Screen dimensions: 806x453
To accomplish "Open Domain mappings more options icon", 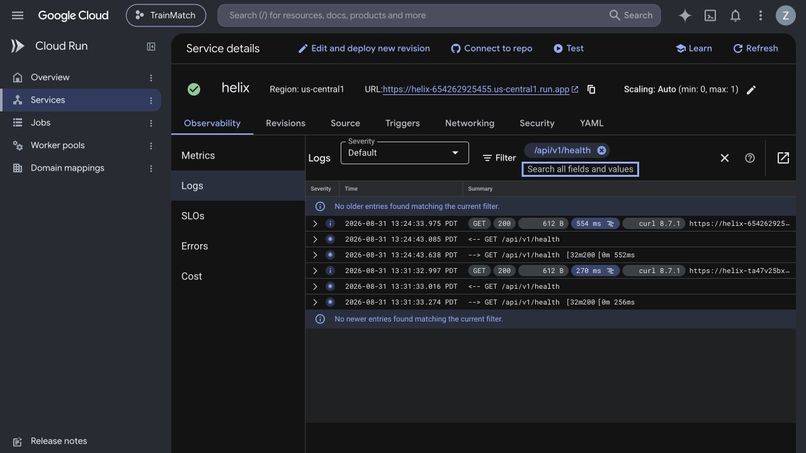I will [x=151, y=168].
